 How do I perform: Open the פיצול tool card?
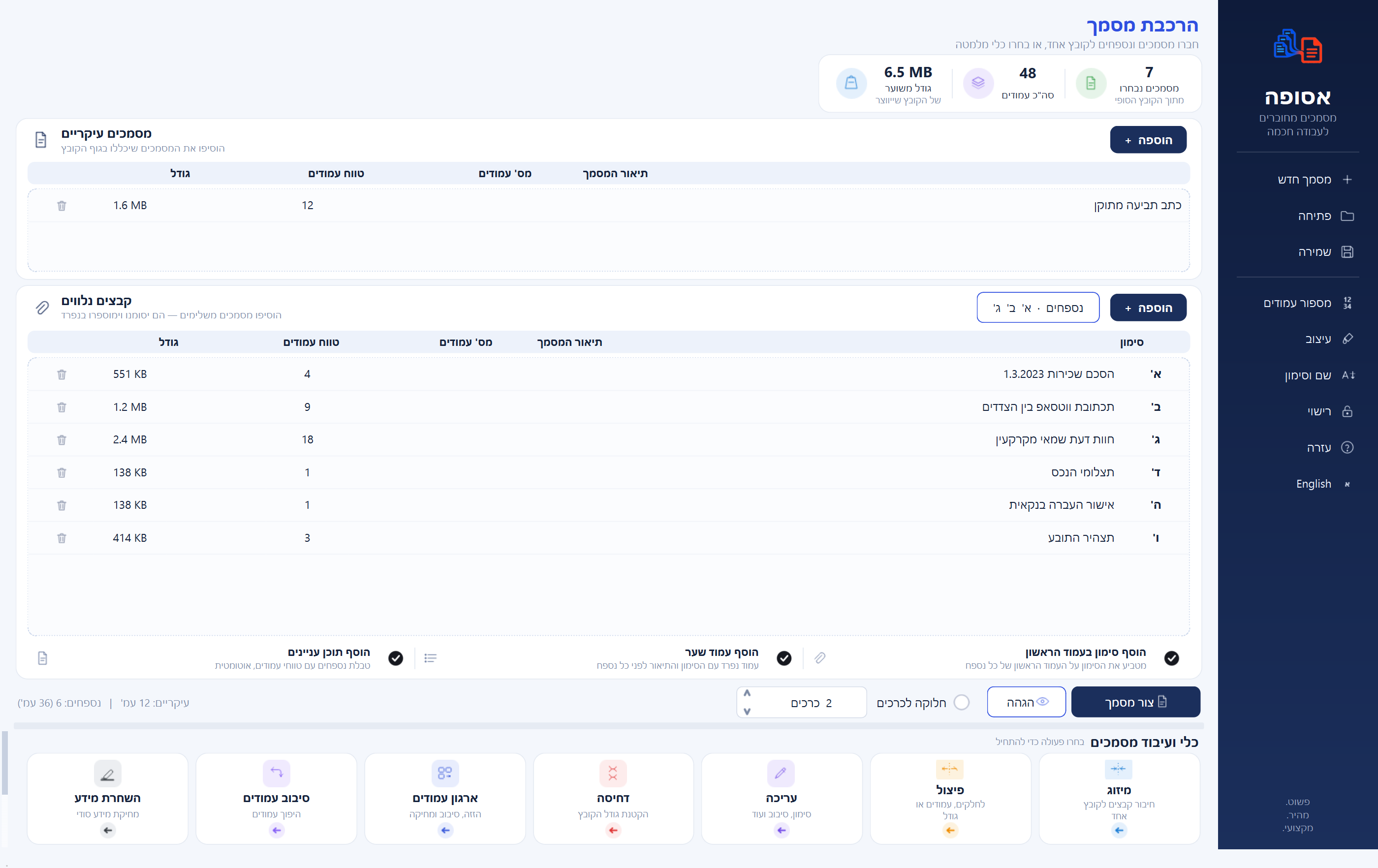950,799
